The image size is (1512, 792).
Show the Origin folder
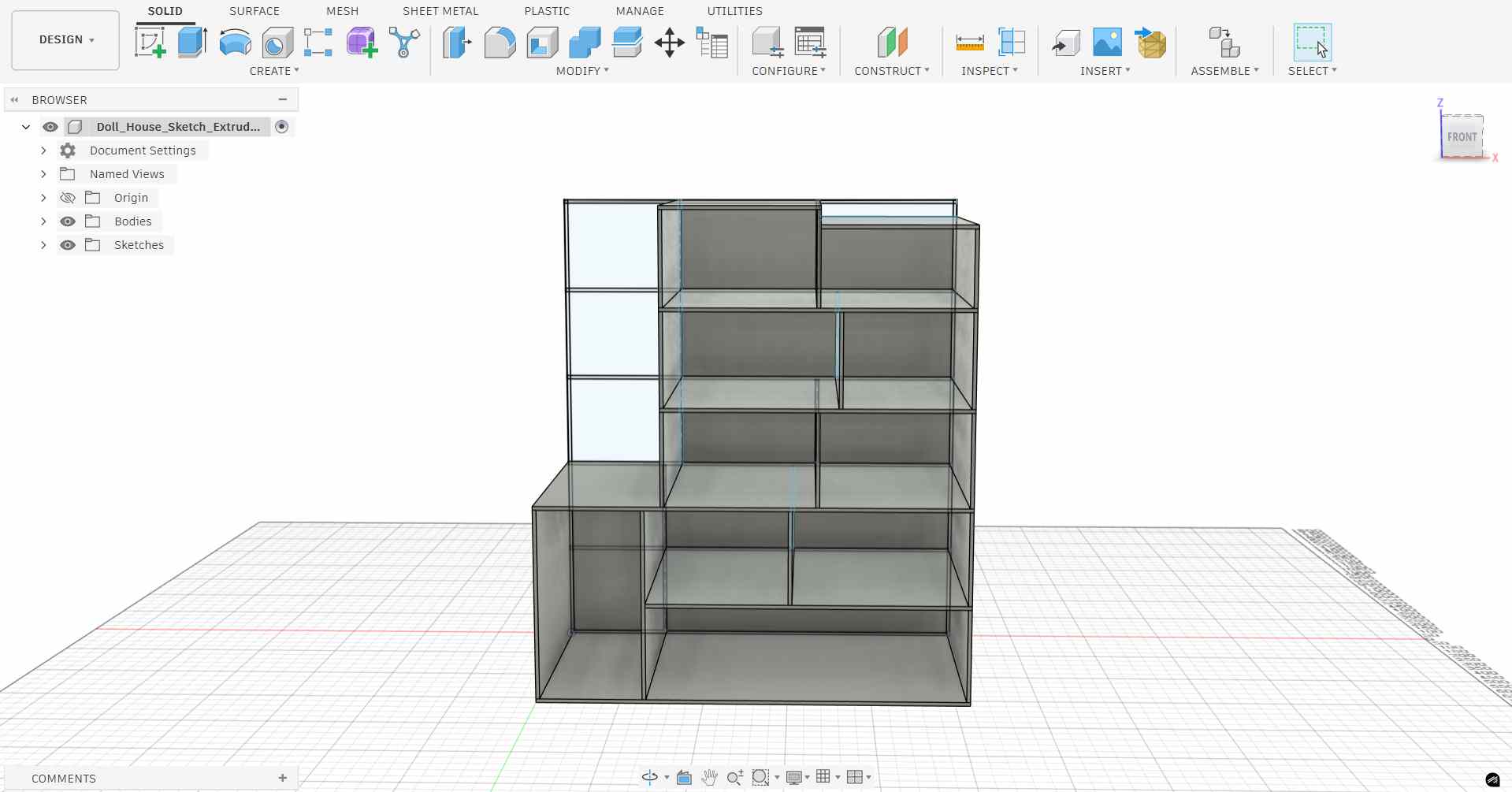(x=68, y=198)
